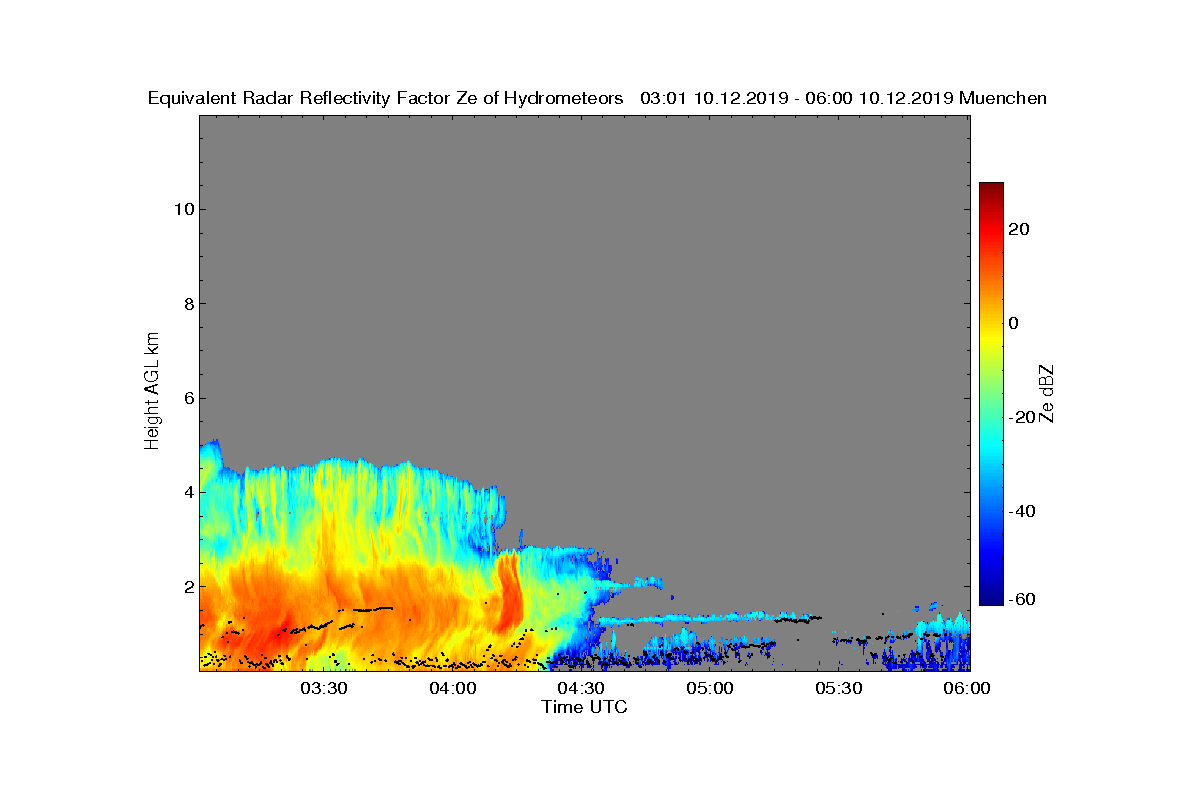
Task: Click the '04:00' time tick label
Action: point(453,688)
